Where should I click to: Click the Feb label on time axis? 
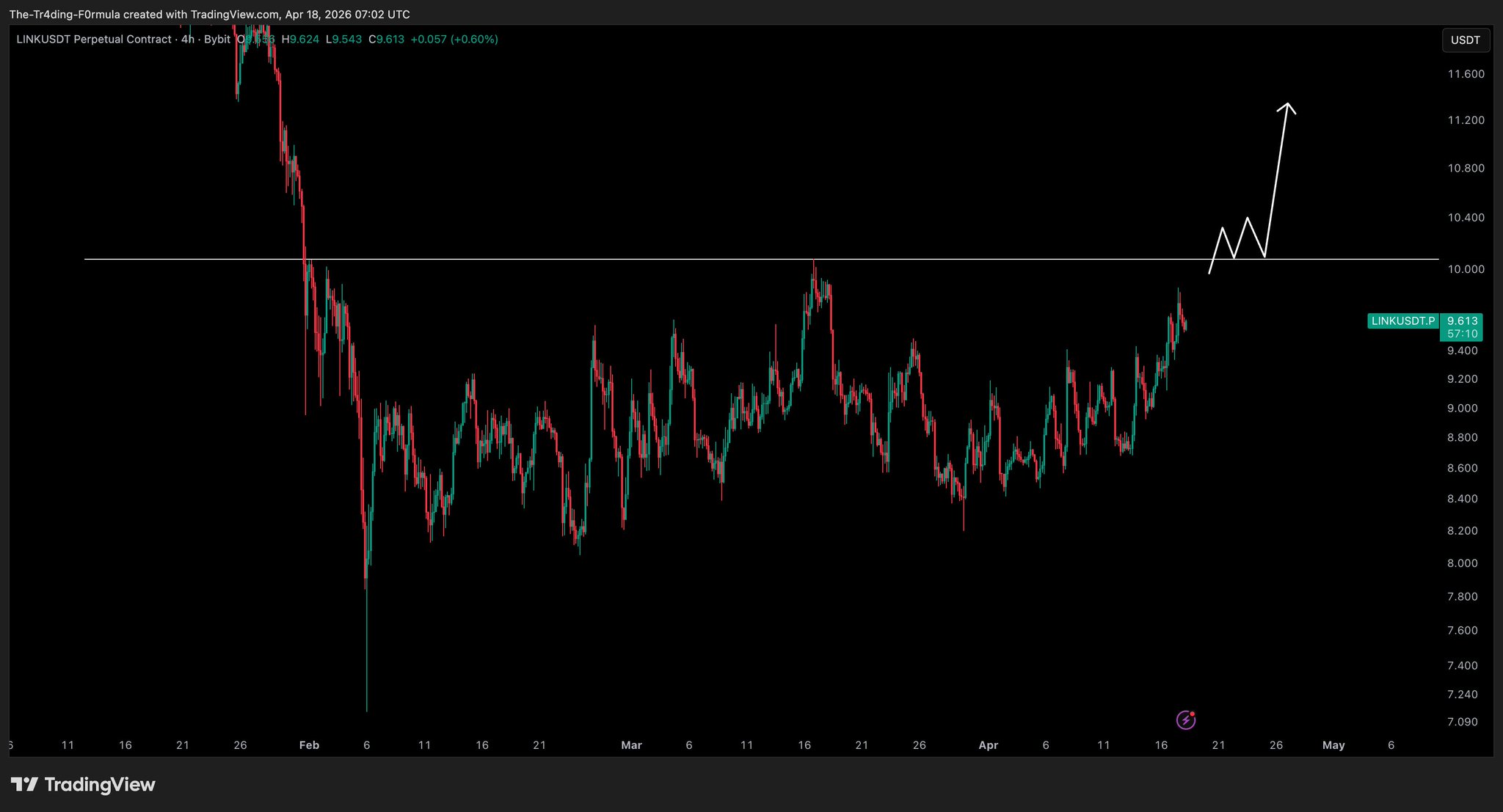(309, 745)
